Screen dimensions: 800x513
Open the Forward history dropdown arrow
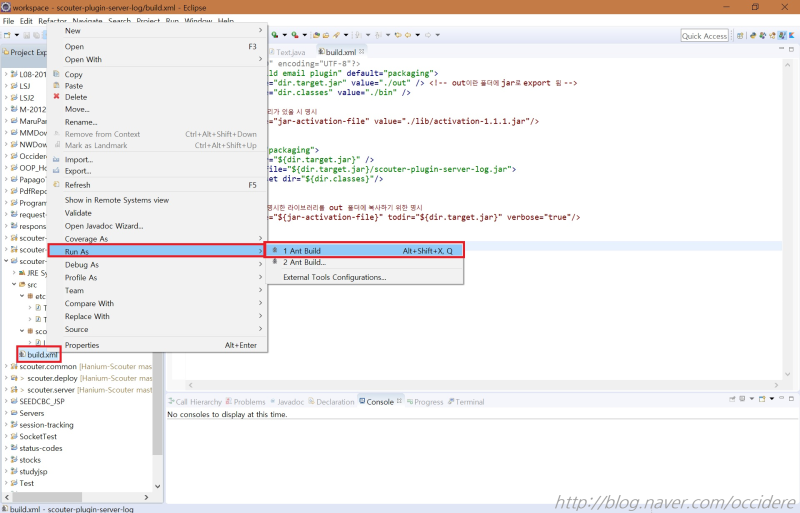(x=437, y=35)
